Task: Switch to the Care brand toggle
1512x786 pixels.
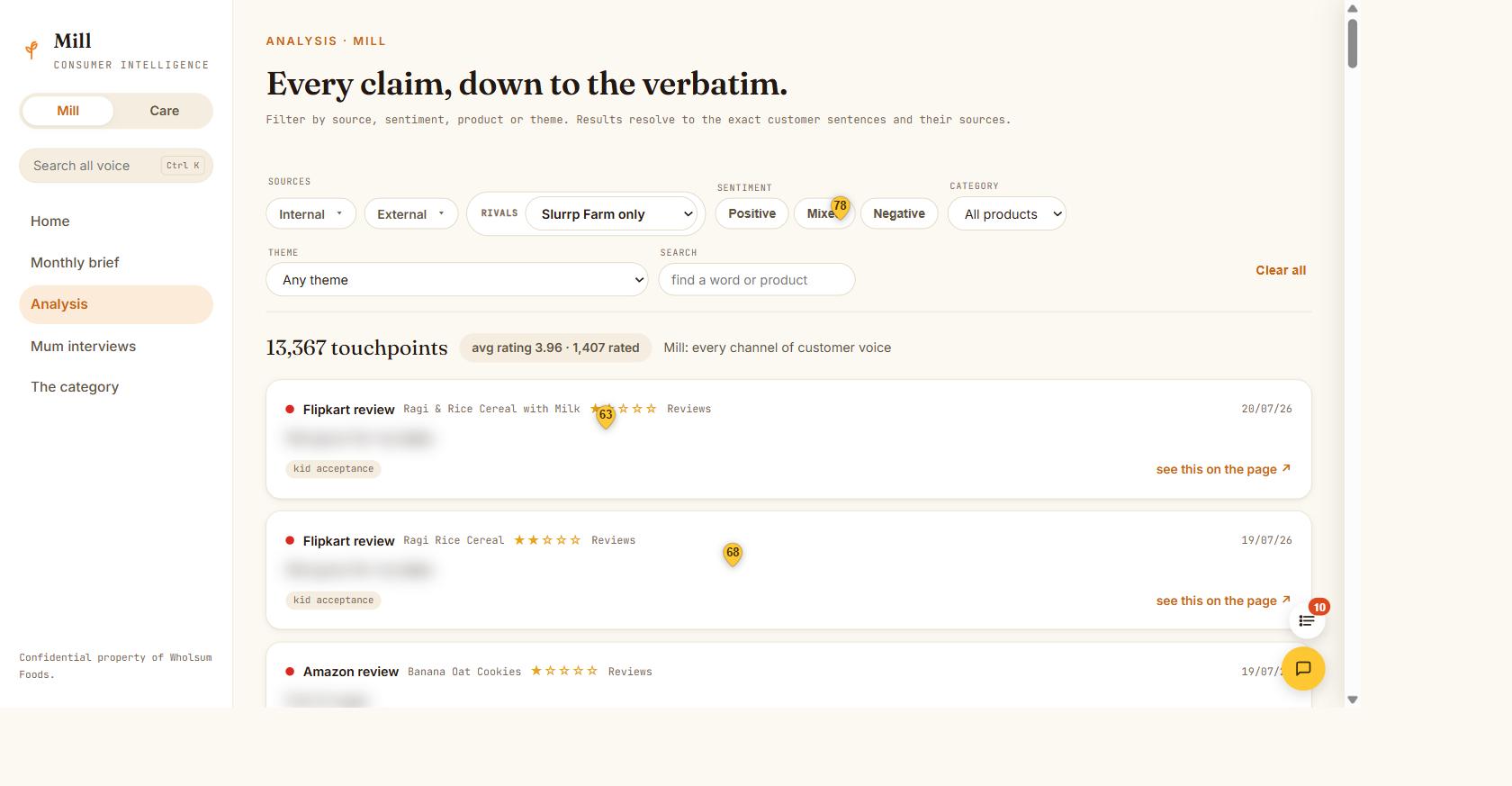Action: click(164, 111)
